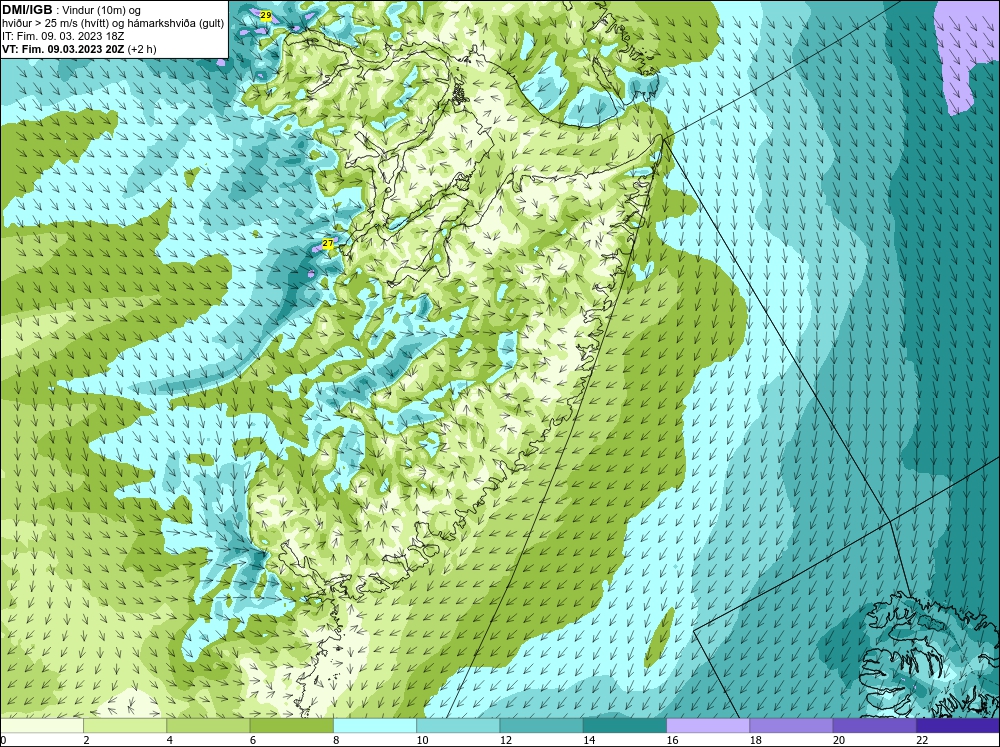Select the 2-4 m/s legend swatch
This screenshot has height=747, width=1000.
click(125, 726)
